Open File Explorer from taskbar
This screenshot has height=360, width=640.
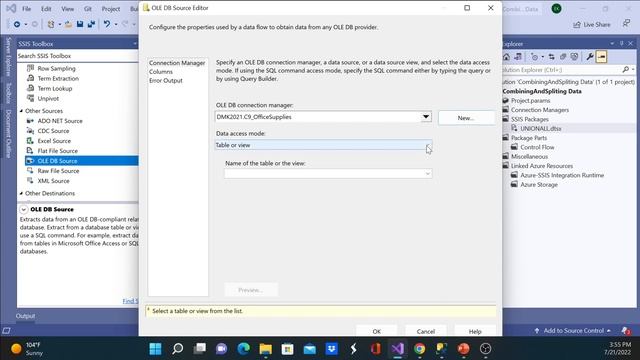[265, 349]
